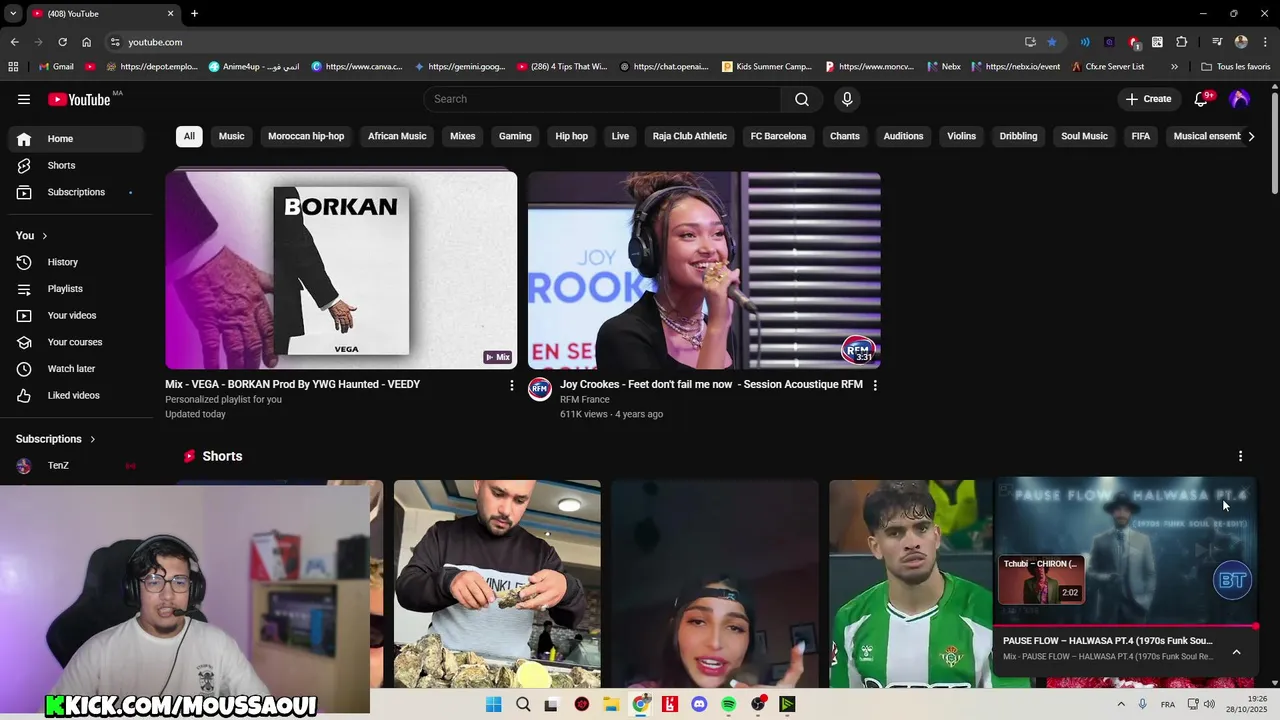Open Your videos in the sidebar
1280x720 pixels.
(76, 315)
